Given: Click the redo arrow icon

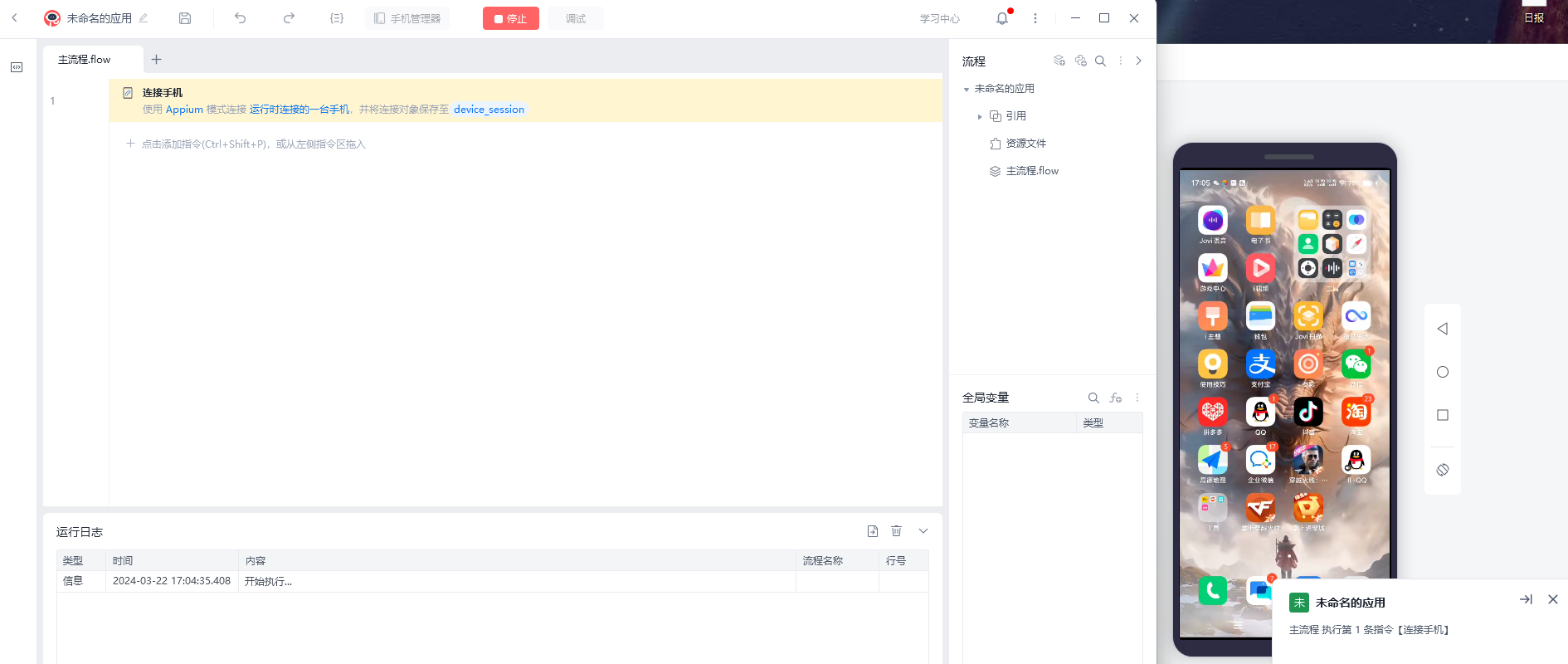Looking at the screenshot, I should coord(289,18).
